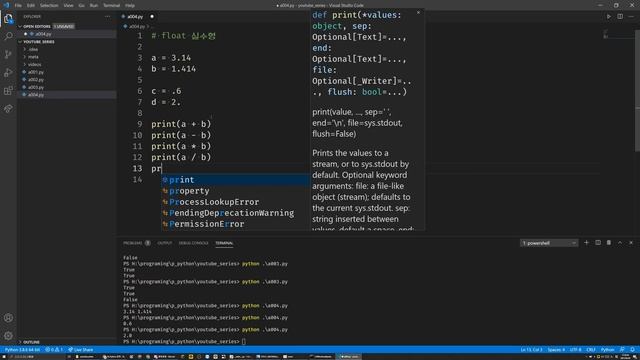The height and width of the screenshot is (360, 640).
Task: Click a004.py in the breadcrumb bar
Action: click(137, 27)
